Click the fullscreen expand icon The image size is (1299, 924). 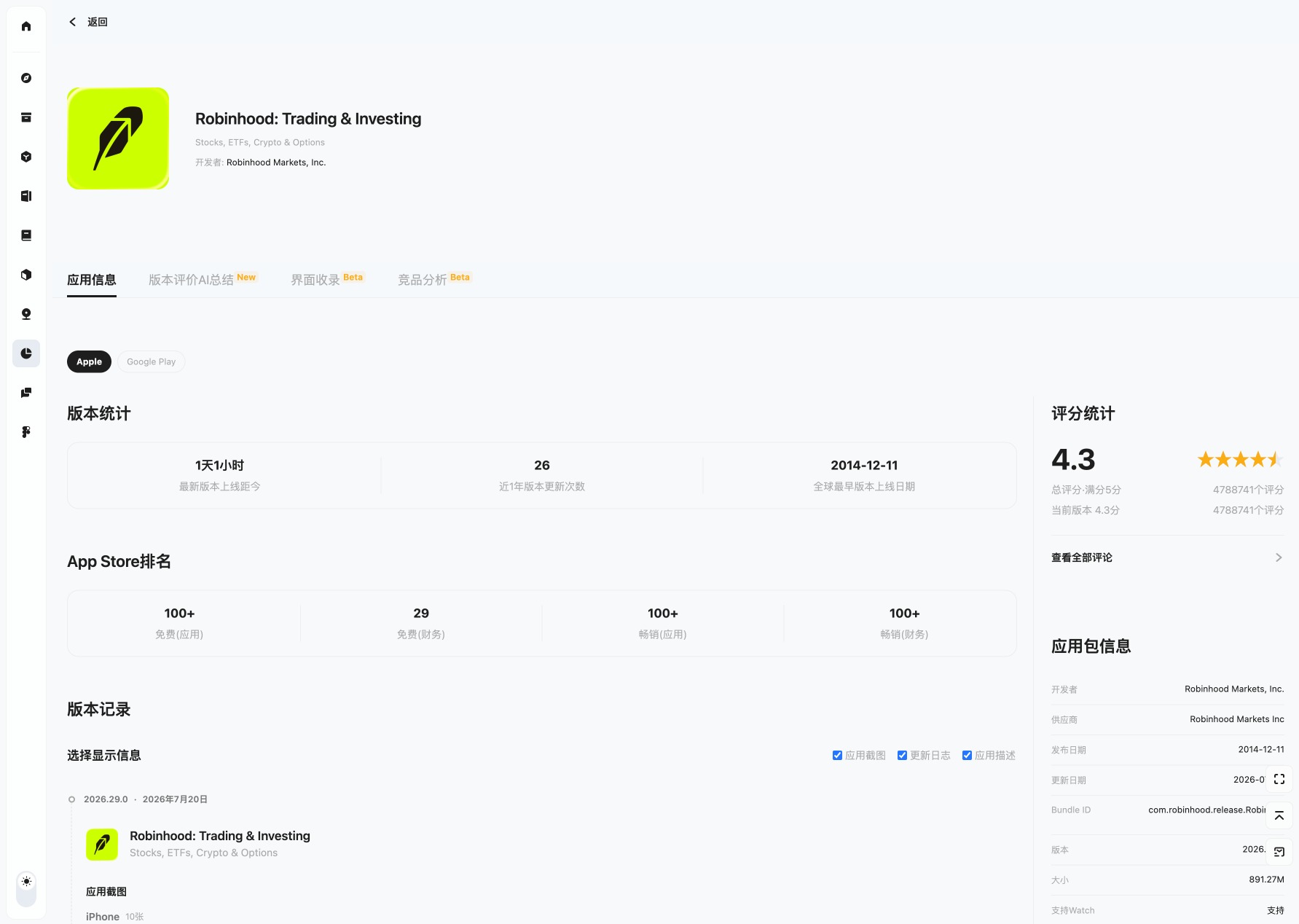[1279, 779]
